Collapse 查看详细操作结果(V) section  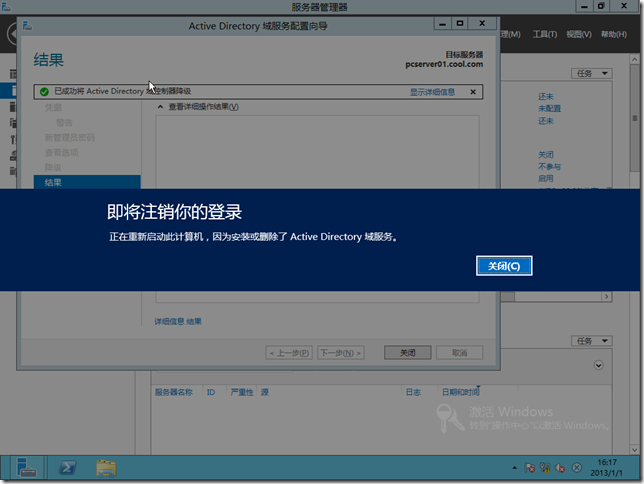click(x=160, y=107)
